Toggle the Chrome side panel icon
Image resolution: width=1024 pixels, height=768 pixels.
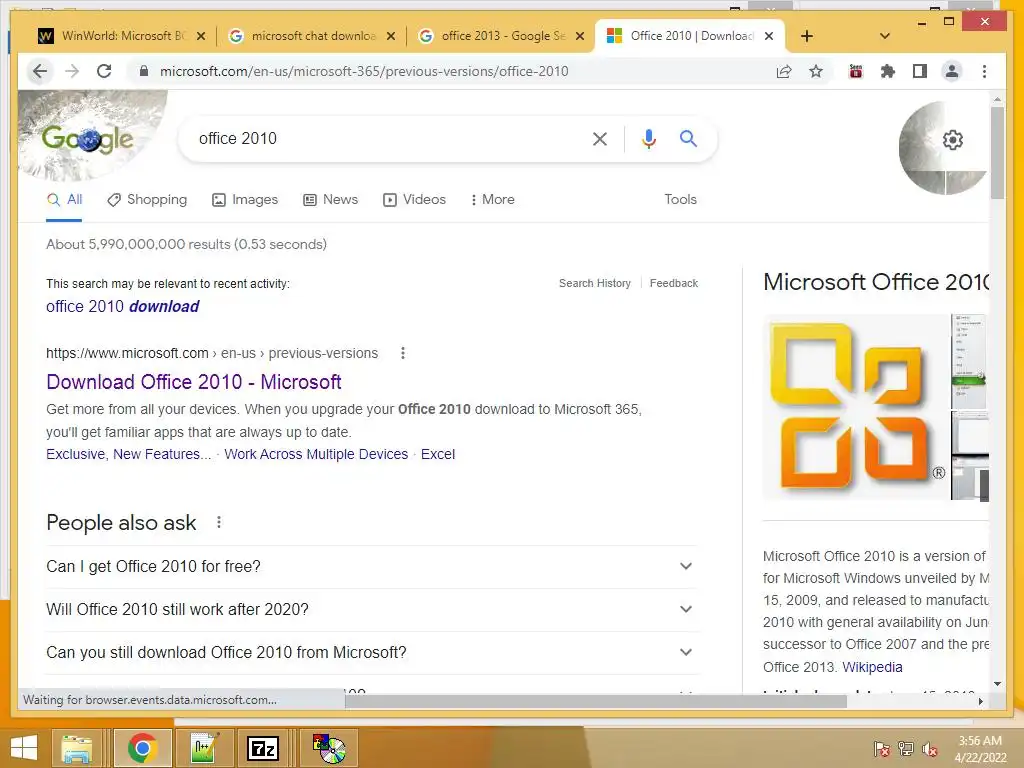tap(920, 71)
